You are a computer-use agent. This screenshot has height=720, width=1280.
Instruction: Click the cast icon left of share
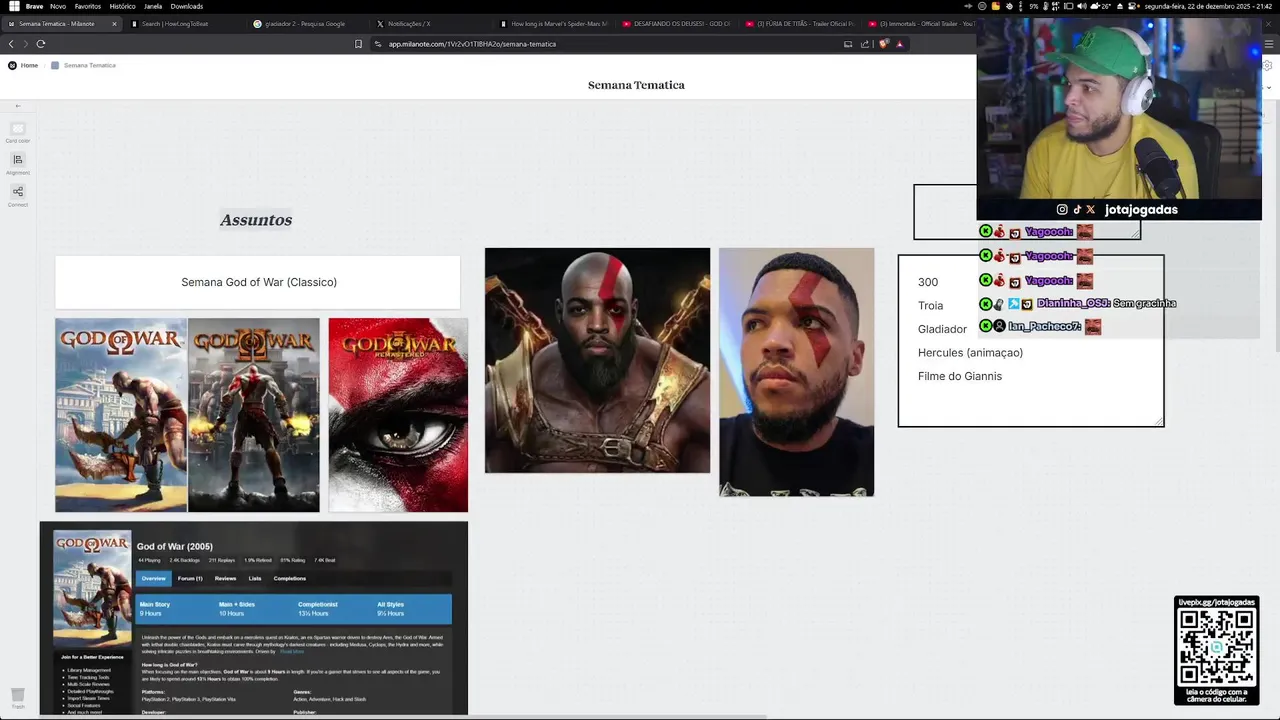tap(848, 44)
